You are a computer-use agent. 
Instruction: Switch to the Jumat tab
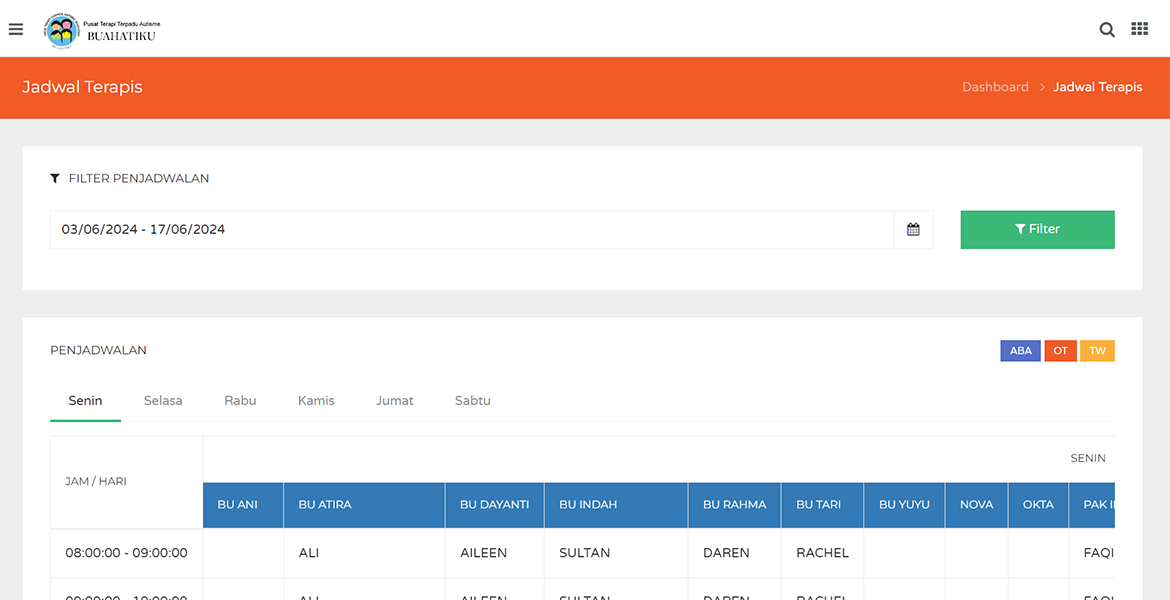[x=395, y=401]
